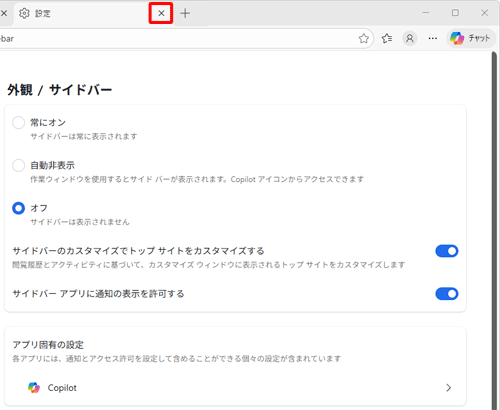Expand Copilot app settings chevron

(449, 388)
